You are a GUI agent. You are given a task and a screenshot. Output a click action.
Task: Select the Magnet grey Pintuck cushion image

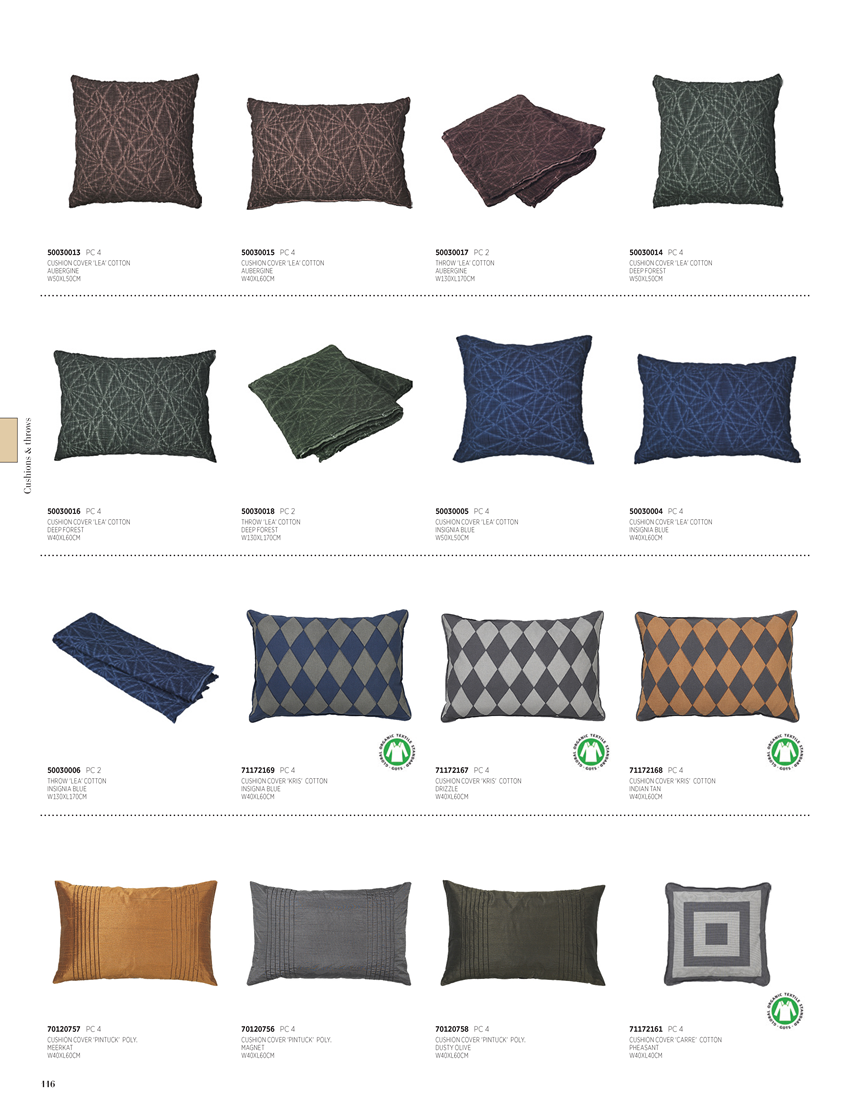point(330,934)
